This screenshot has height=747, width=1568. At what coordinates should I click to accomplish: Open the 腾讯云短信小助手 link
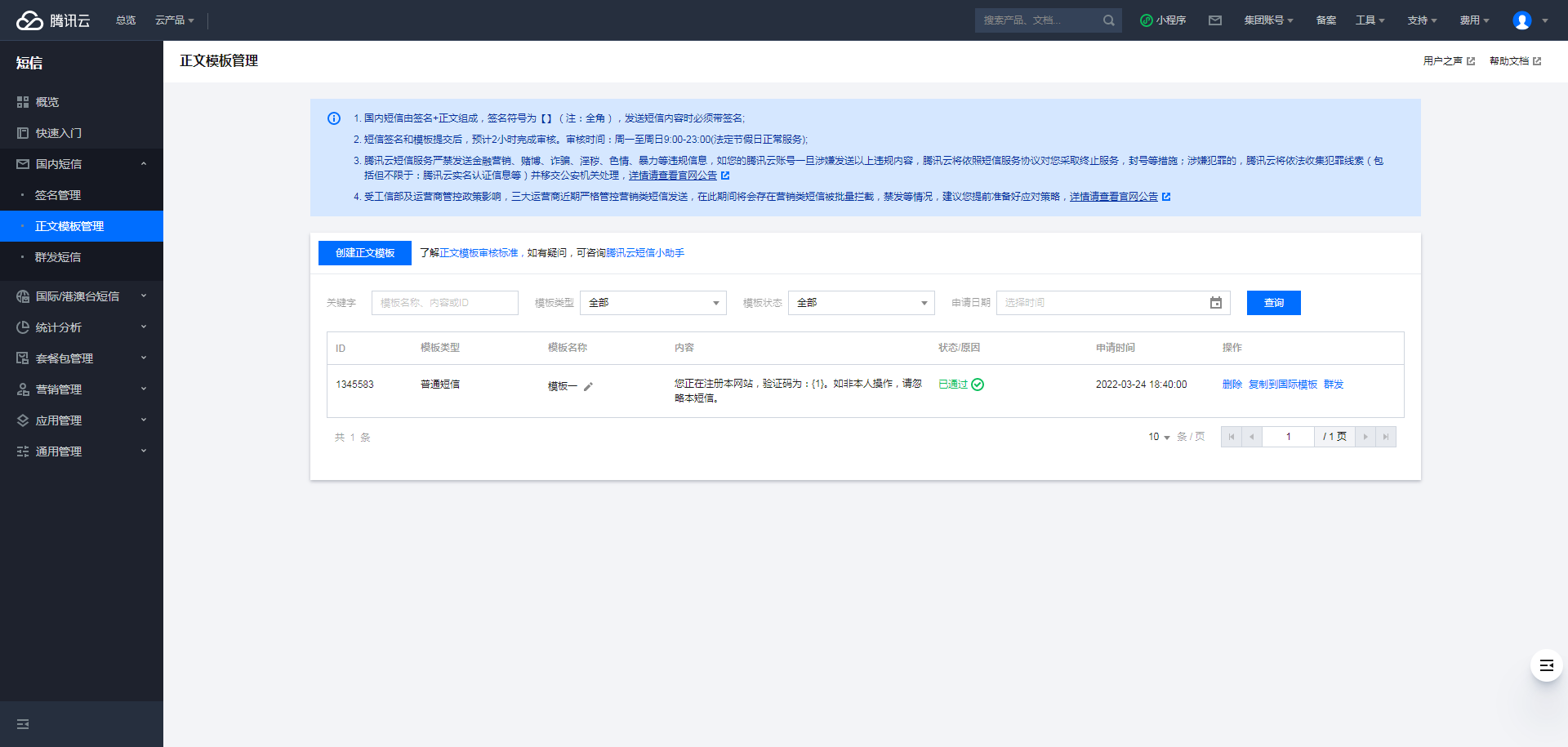tap(645, 253)
